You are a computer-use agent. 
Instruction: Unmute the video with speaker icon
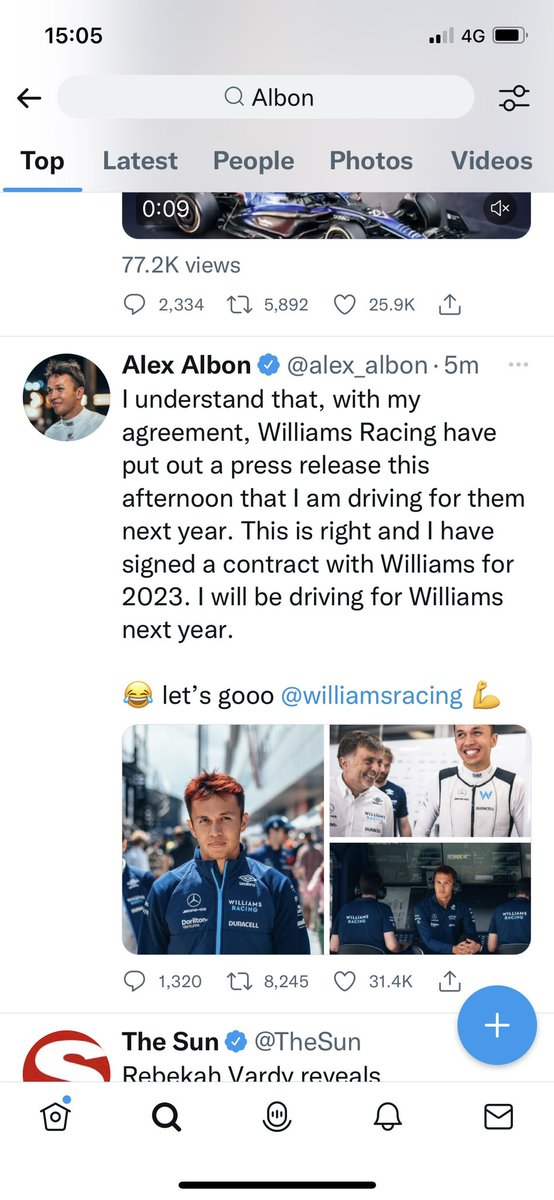tap(500, 209)
